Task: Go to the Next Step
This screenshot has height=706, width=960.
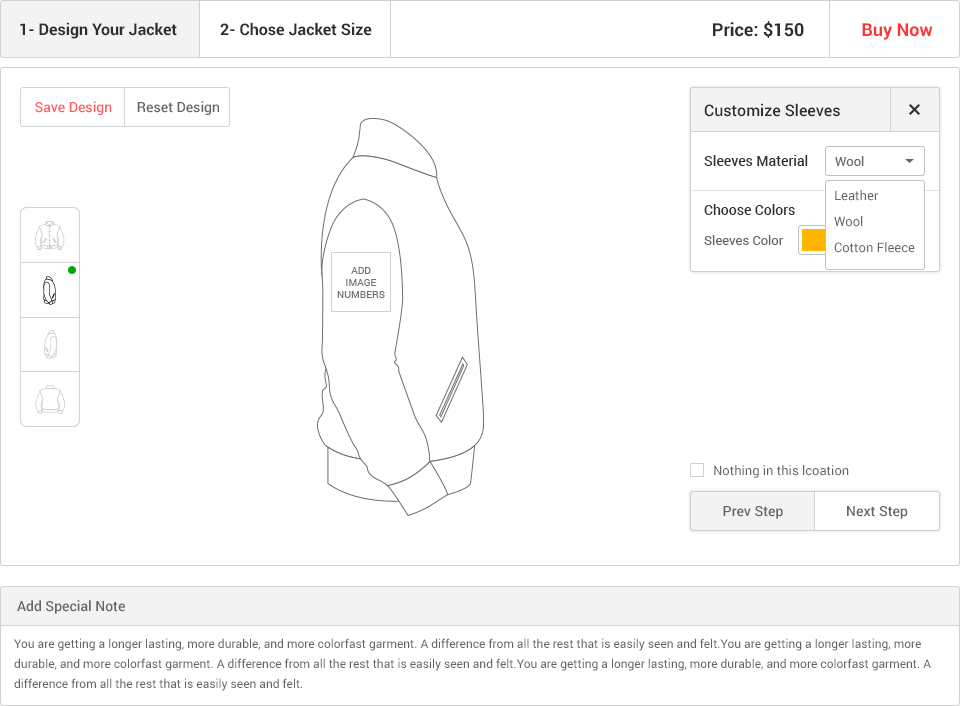Action: click(877, 511)
